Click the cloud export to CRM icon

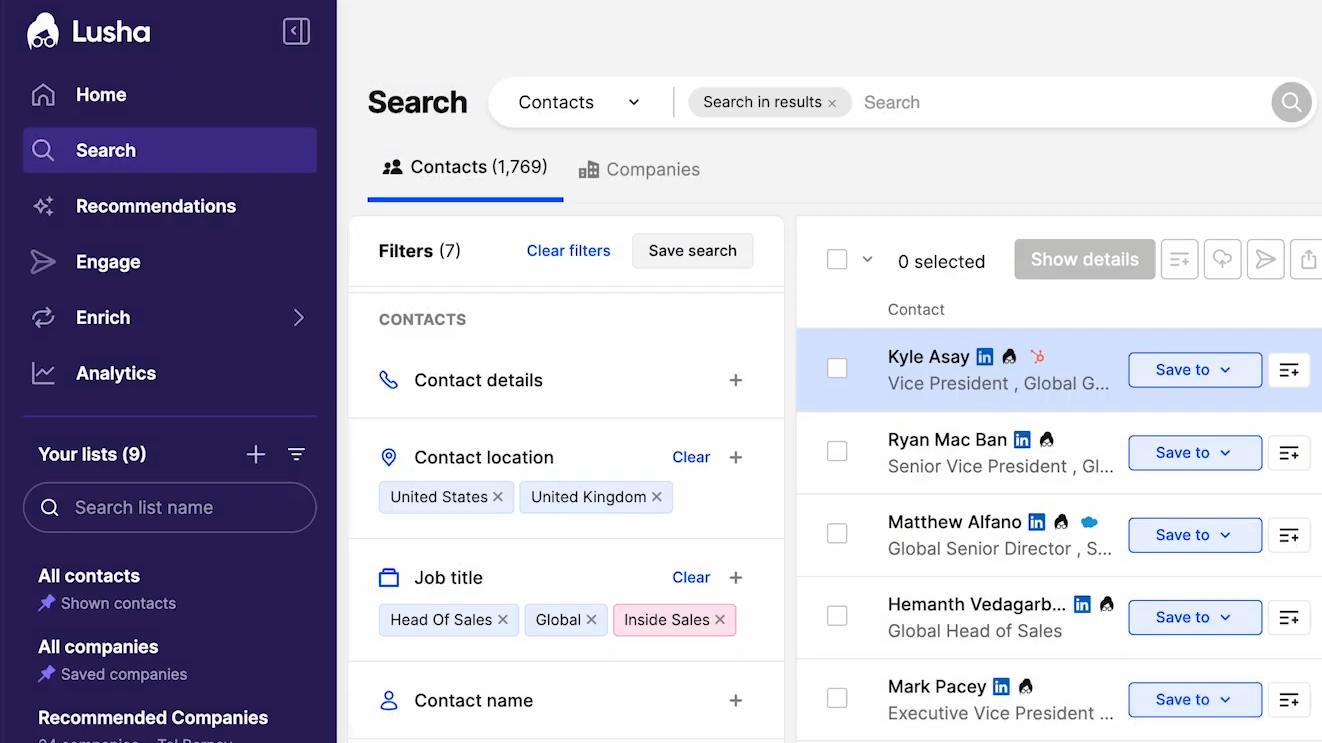coord(1222,259)
